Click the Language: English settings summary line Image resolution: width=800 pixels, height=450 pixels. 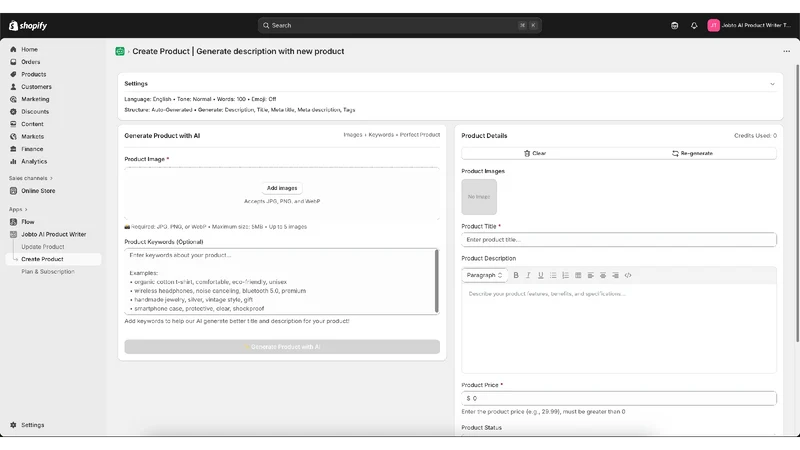click(200, 99)
